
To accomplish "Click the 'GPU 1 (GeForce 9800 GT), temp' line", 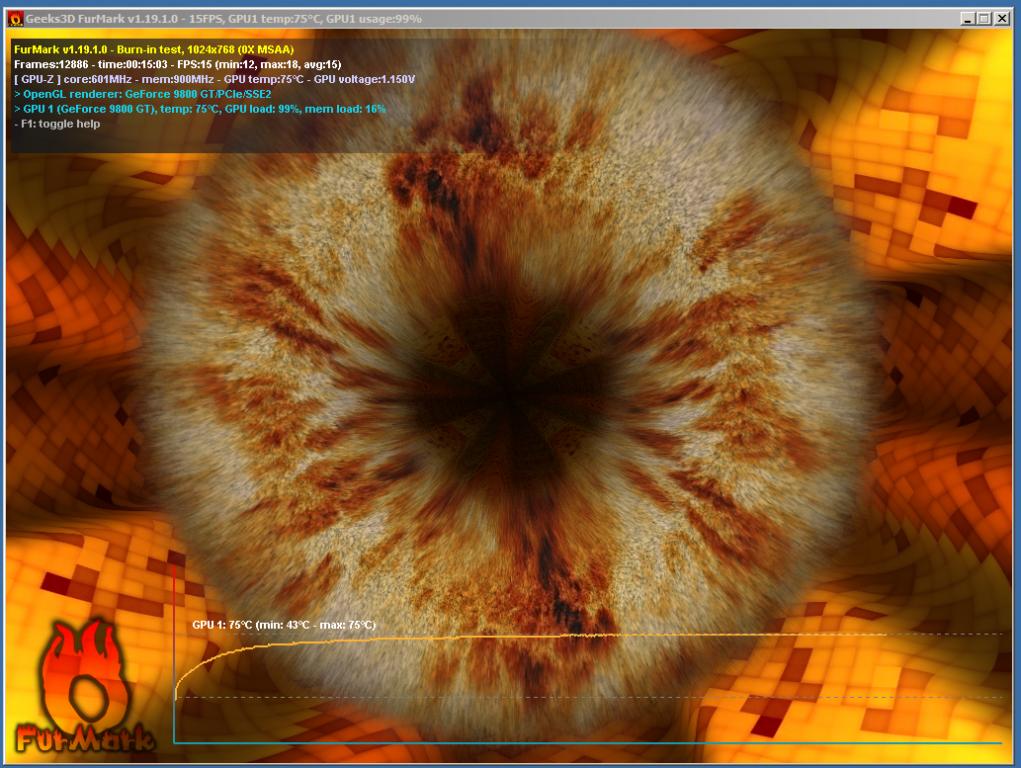I will [x=200, y=109].
